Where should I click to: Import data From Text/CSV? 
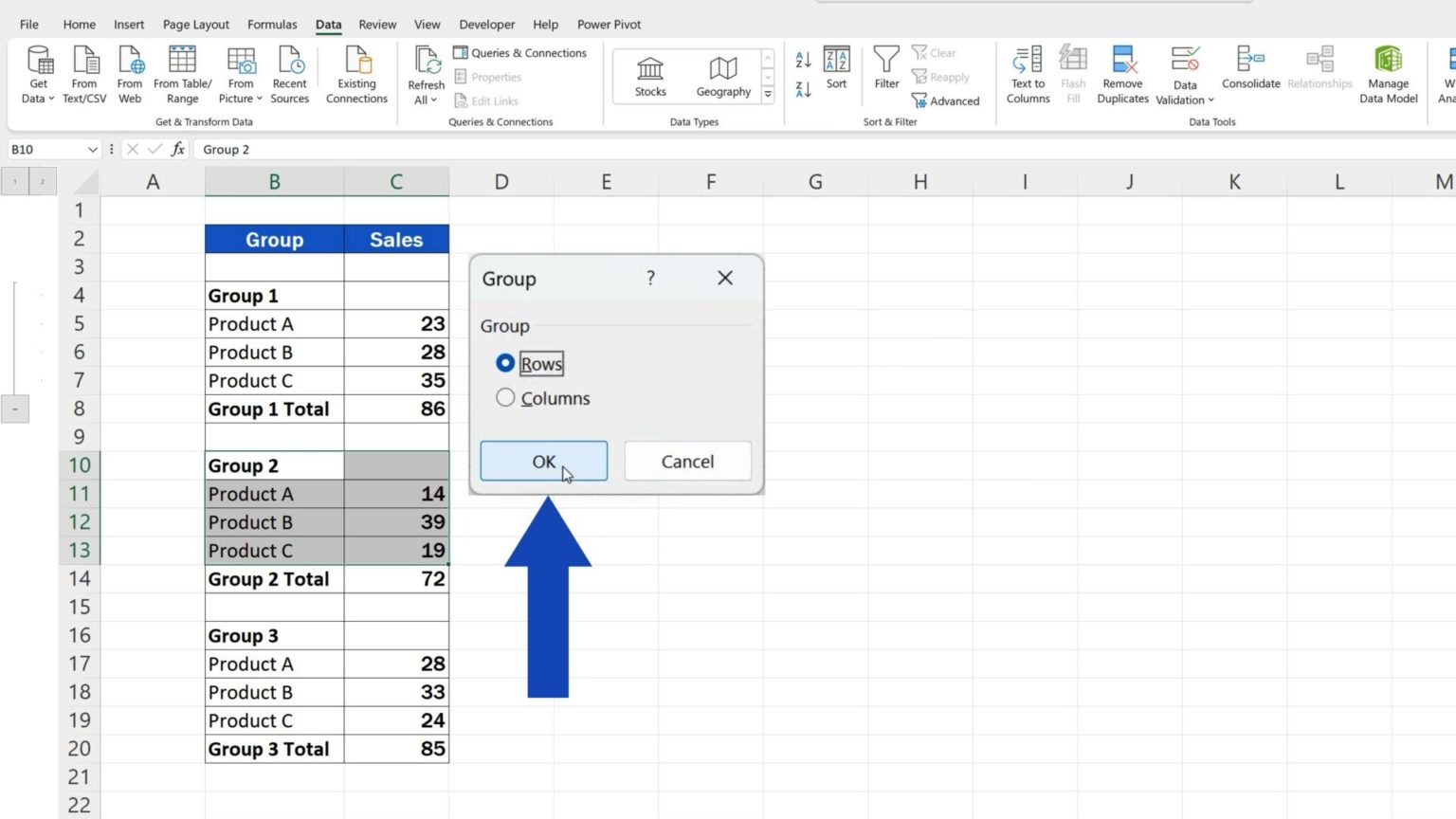click(84, 74)
